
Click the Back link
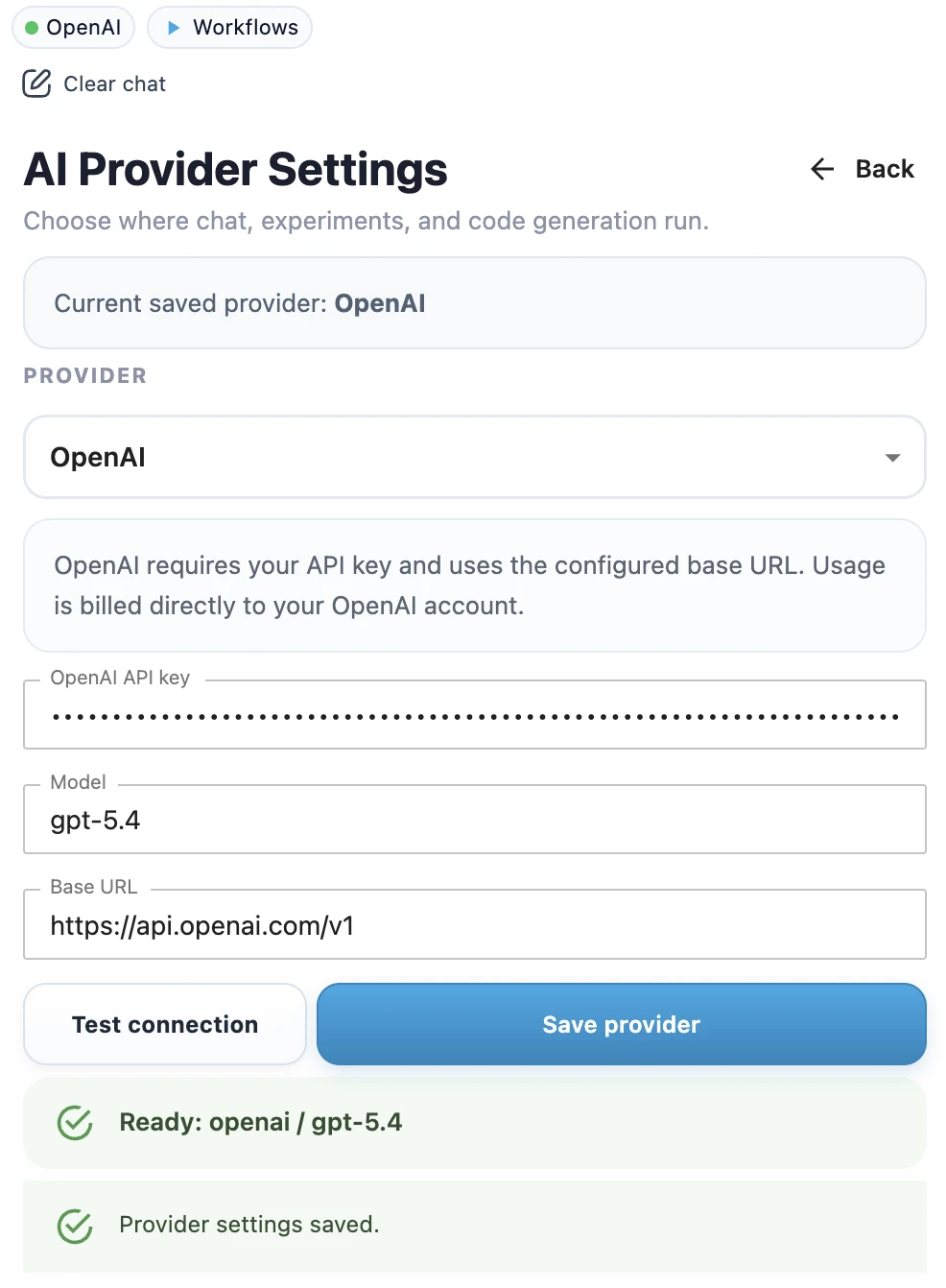884,169
